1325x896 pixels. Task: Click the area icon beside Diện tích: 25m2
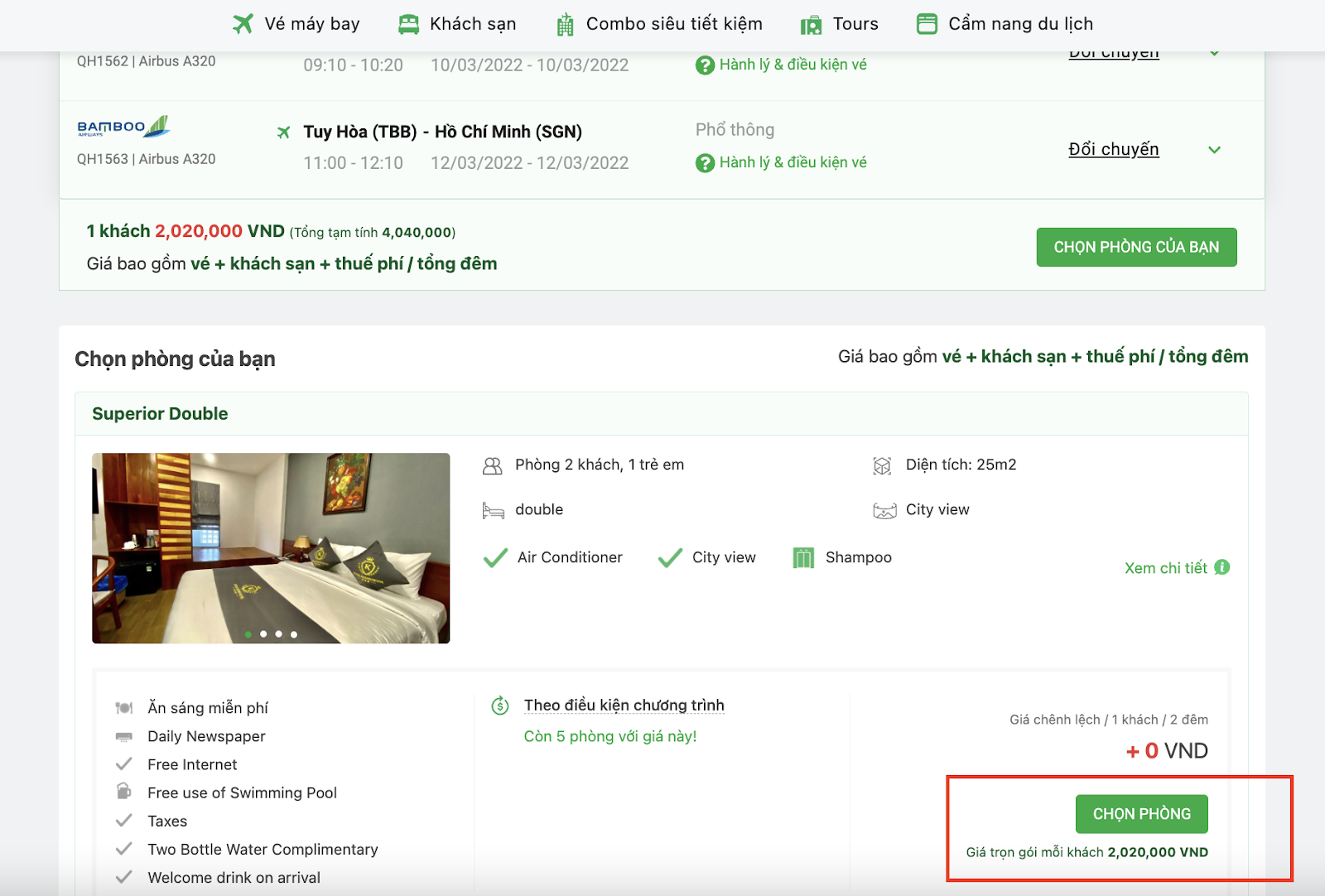(x=883, y=466)
